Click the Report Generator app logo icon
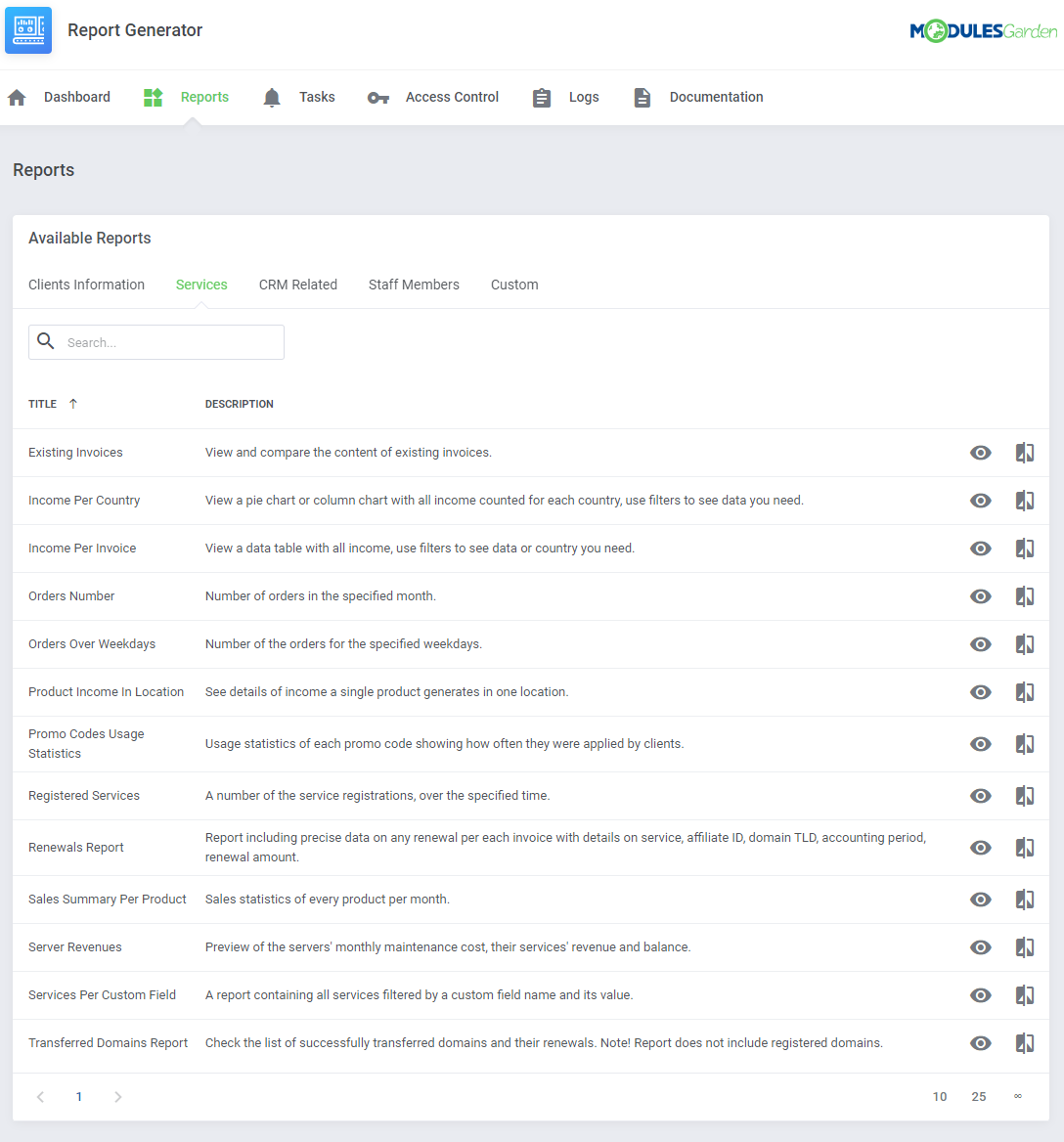 [28, 30]
